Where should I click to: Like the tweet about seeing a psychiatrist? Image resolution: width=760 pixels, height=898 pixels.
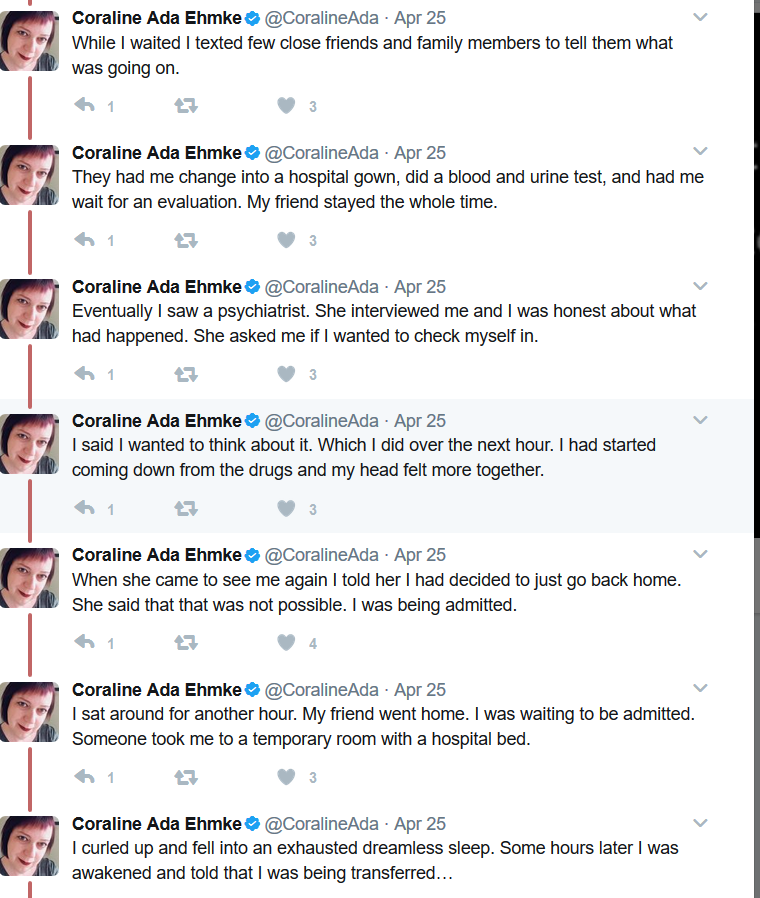(286, 374)
